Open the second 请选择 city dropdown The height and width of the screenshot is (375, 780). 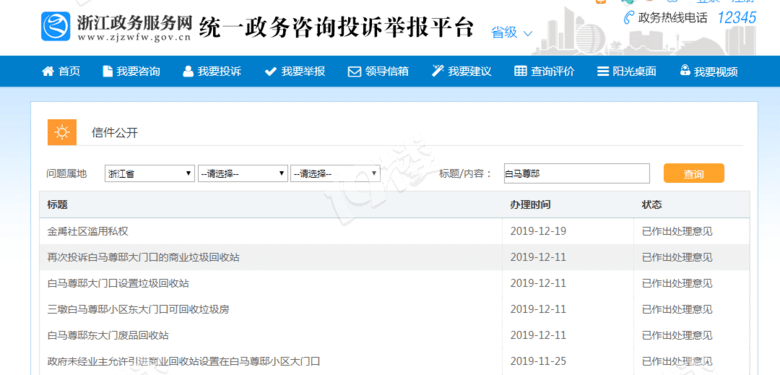click(243, 174)
